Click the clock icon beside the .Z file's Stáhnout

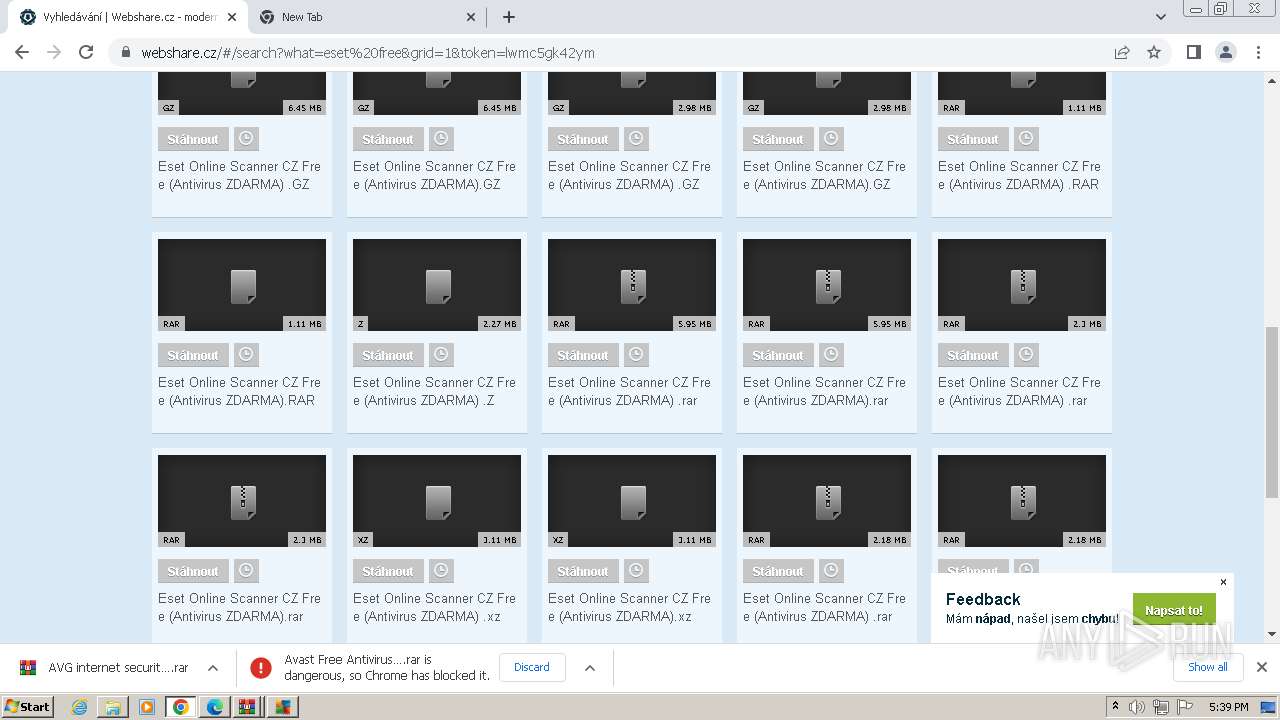(x=441, y=354)
